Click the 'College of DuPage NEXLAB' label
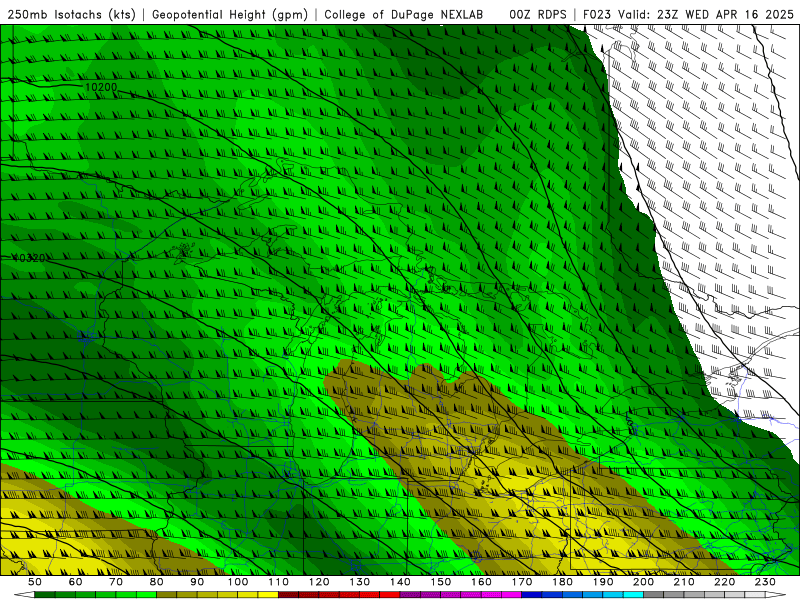 (x=404, y=15)
